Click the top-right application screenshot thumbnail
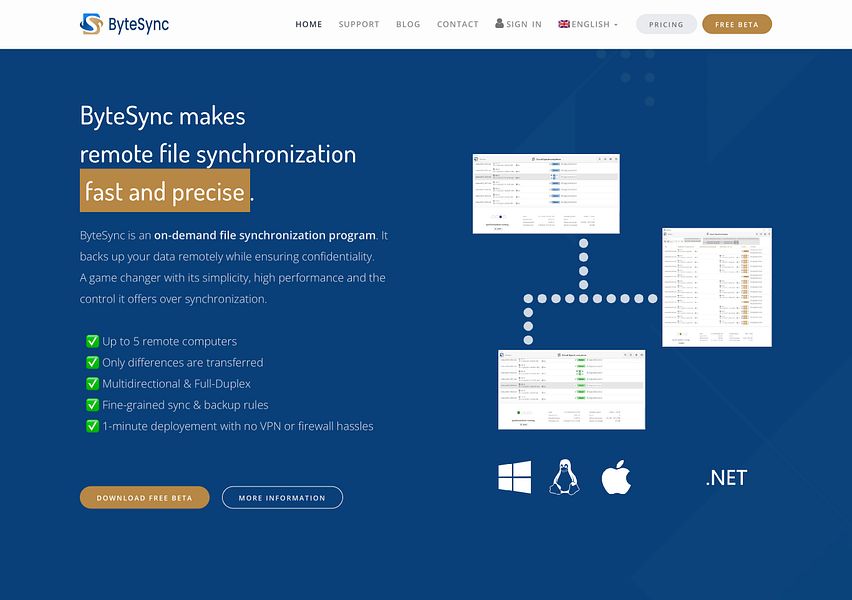Screen dimensions: 852x600 point(716,287)
